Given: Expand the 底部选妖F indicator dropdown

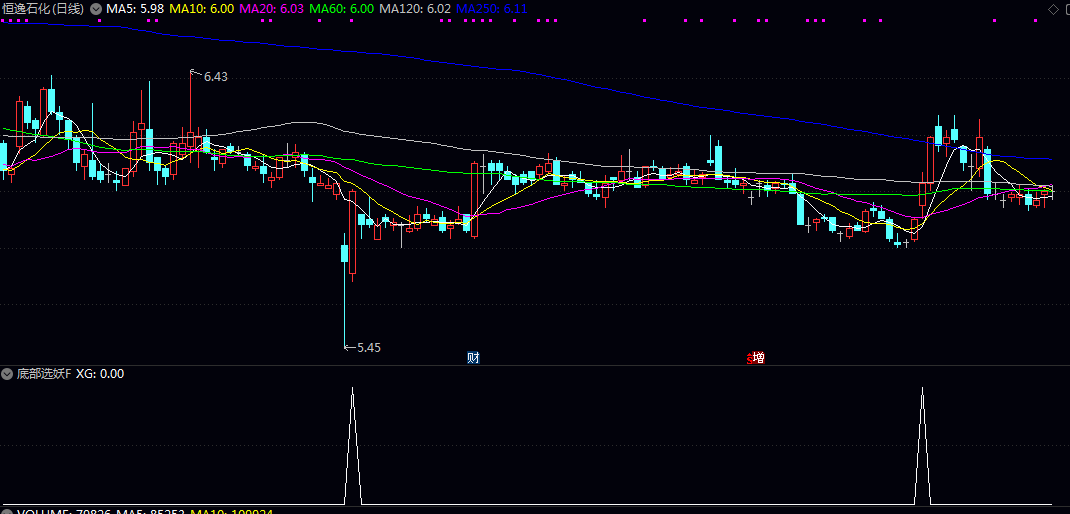Looking at the screenshot, I should pyautogui.click(x=8, y=373).
